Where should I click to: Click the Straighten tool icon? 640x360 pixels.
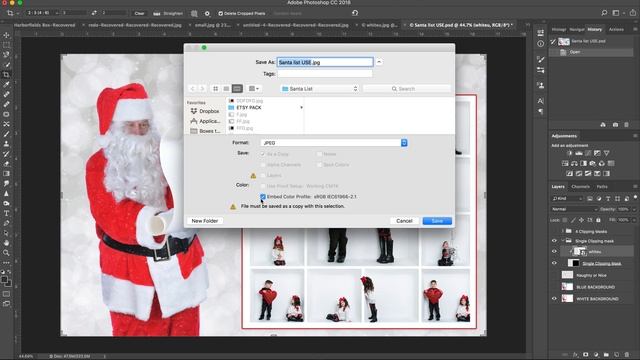[x=157, y=13]
